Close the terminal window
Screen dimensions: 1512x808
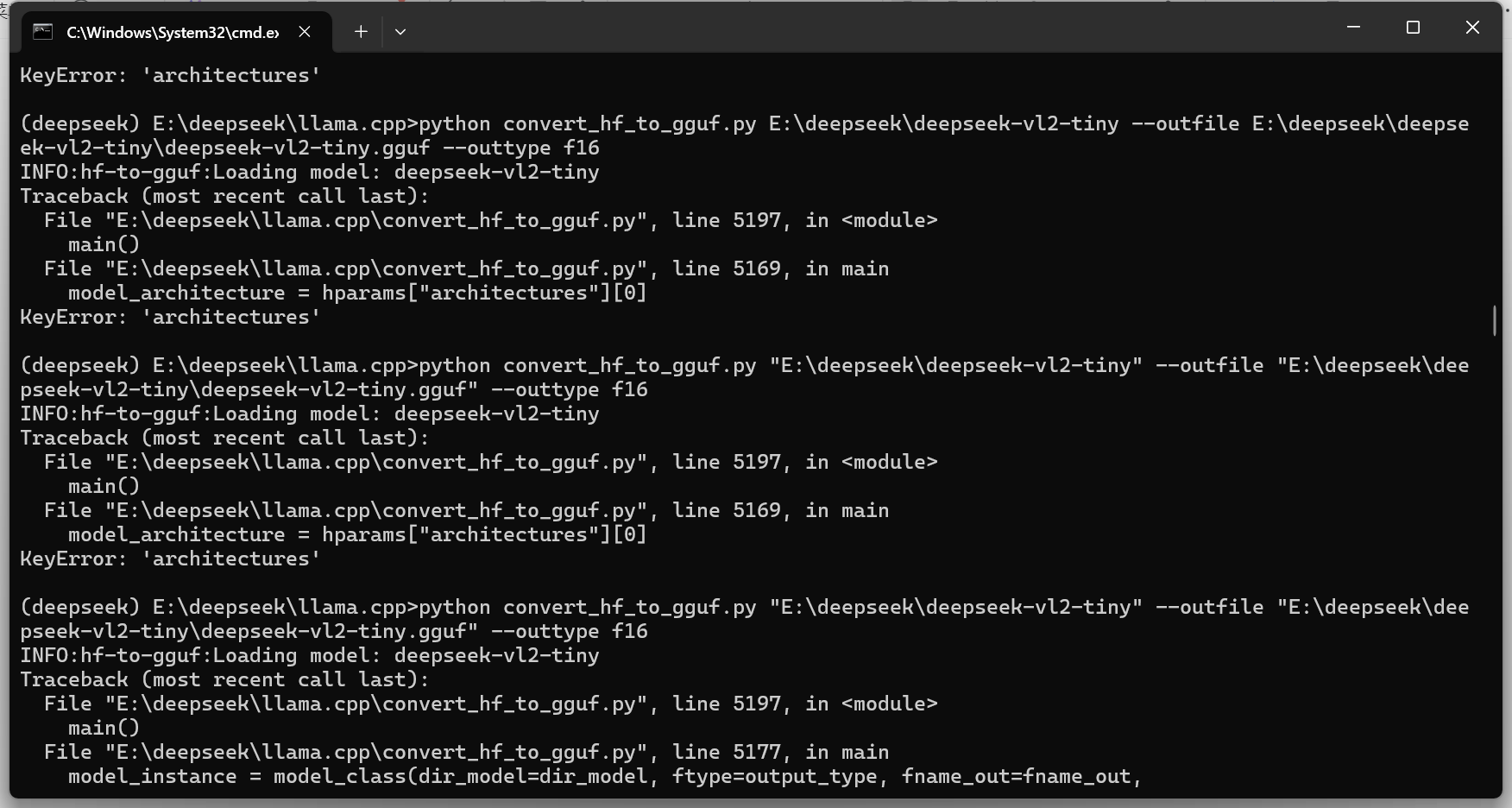[1472, 28]
